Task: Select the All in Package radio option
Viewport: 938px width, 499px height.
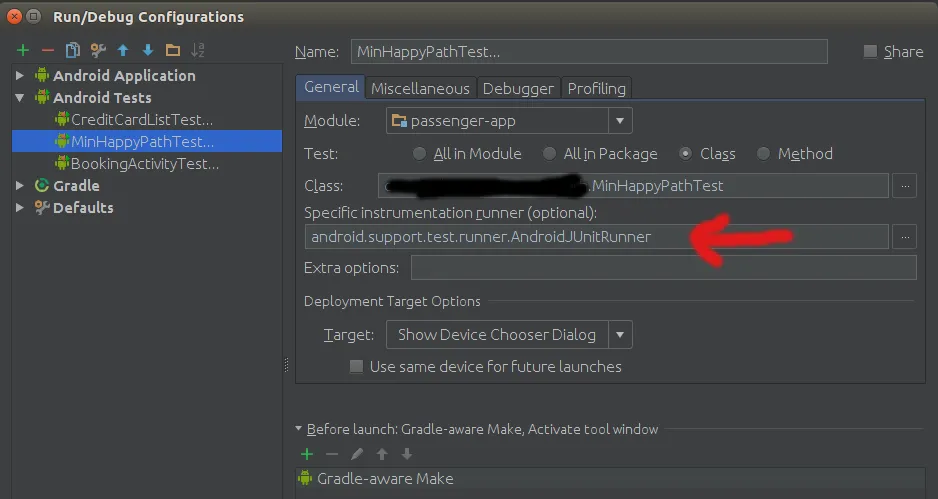Action: coord(549,154)
